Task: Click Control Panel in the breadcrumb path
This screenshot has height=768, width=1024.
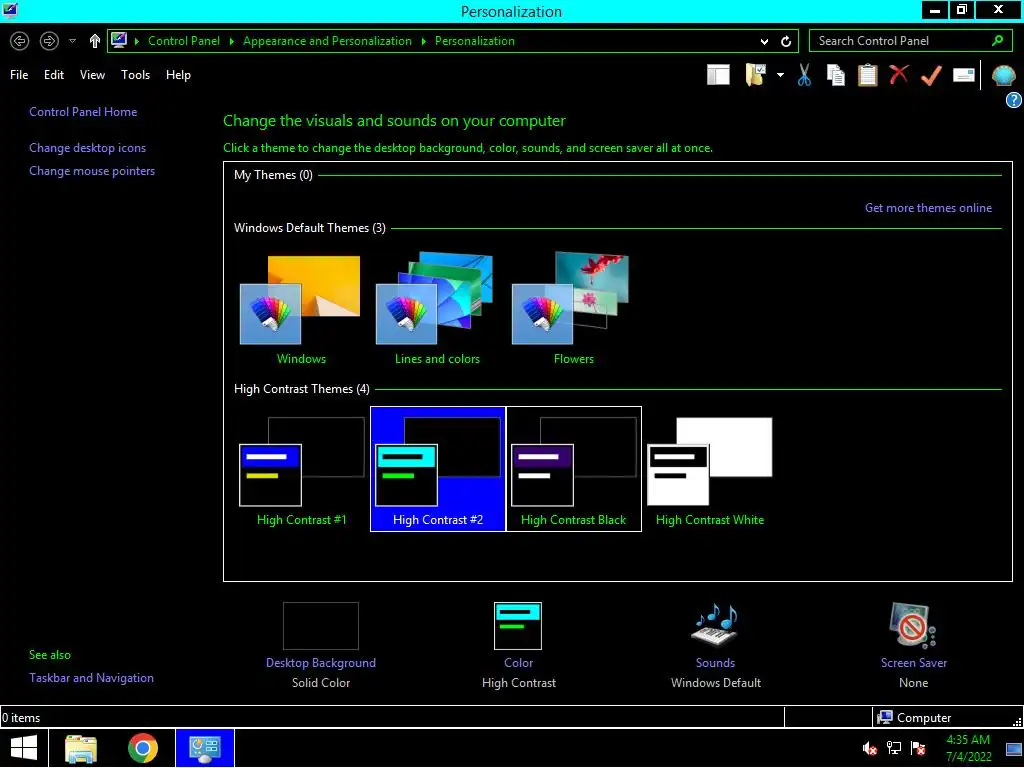Action: (184, 41)
